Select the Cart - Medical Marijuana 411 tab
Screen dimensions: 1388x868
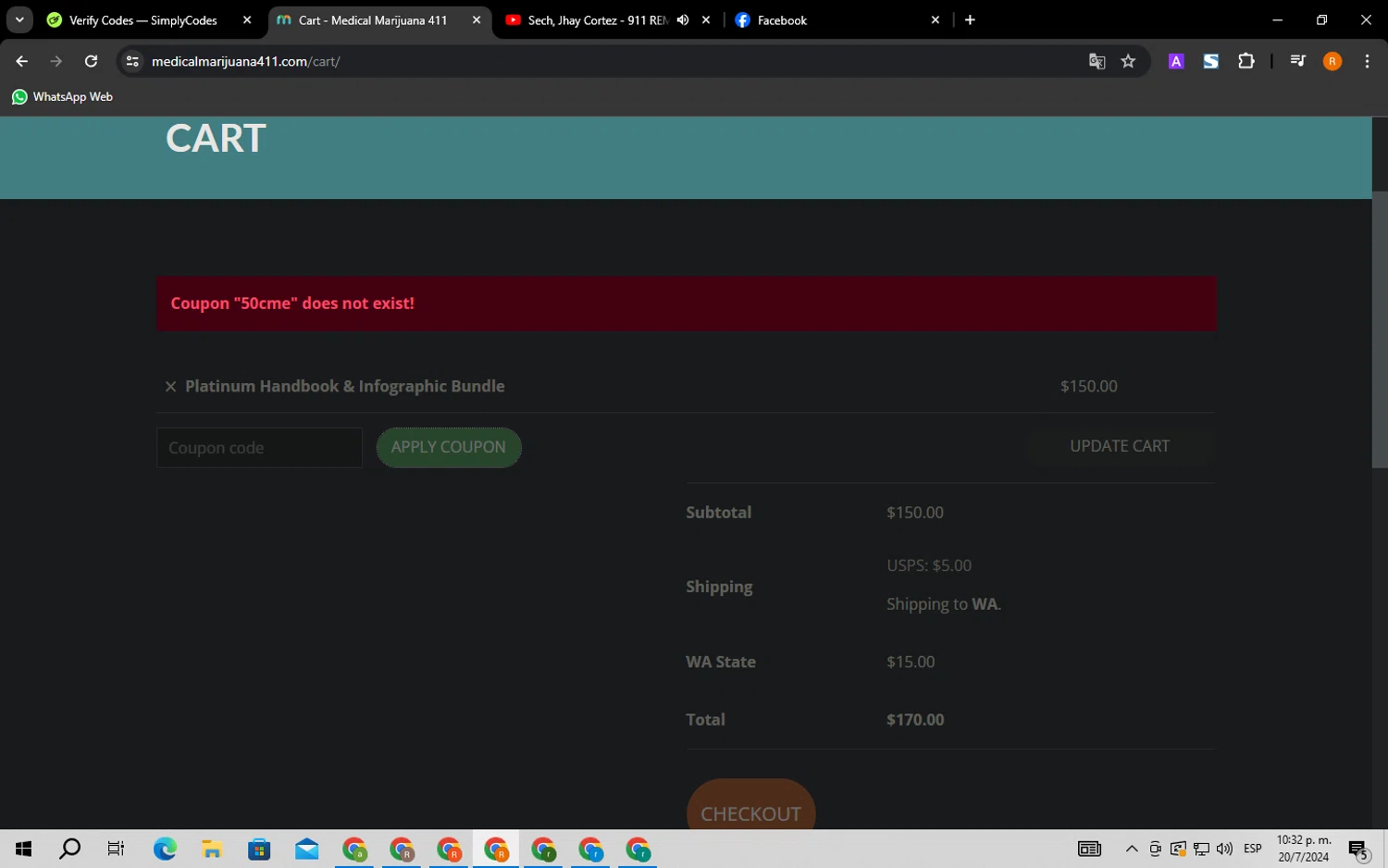point(372,20)
